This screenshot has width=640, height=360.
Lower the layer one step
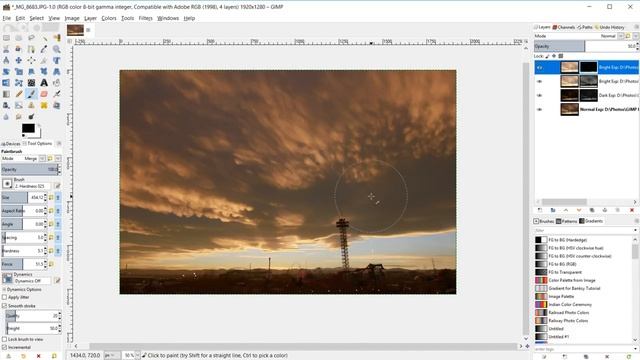click(579, 210)
